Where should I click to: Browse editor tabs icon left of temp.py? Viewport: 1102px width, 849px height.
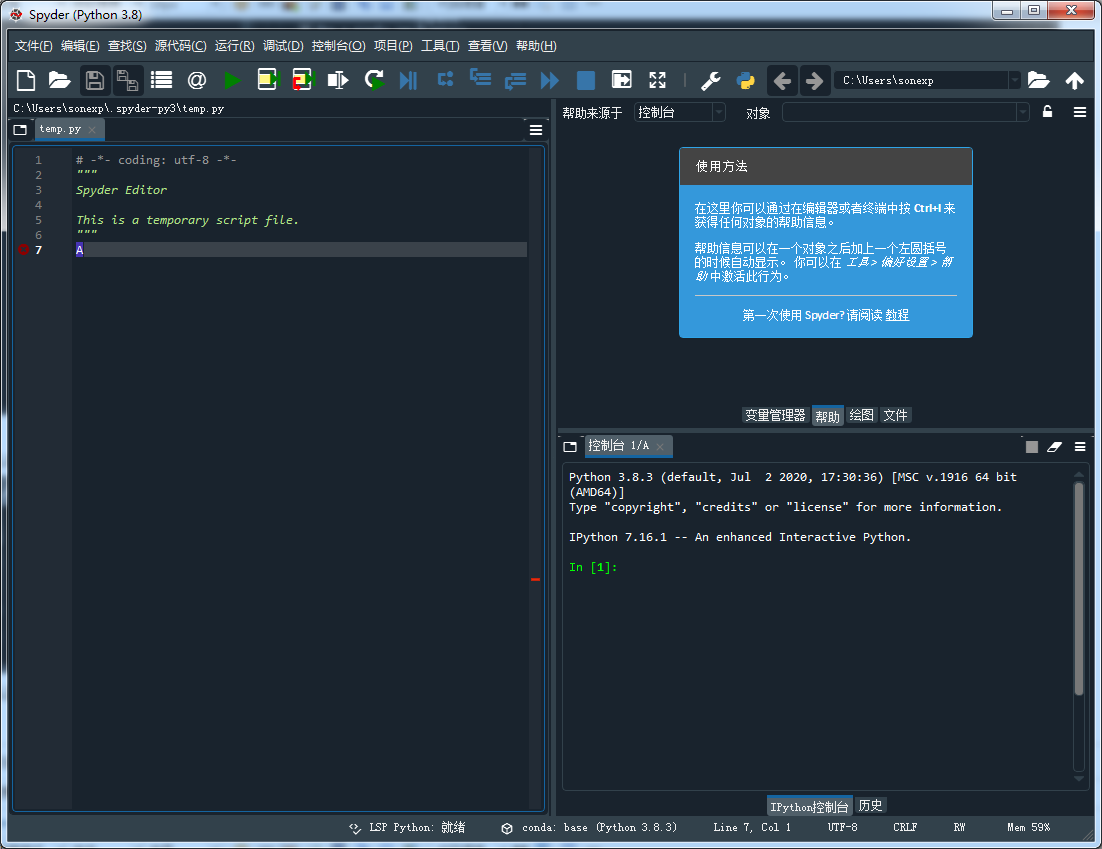20,130
